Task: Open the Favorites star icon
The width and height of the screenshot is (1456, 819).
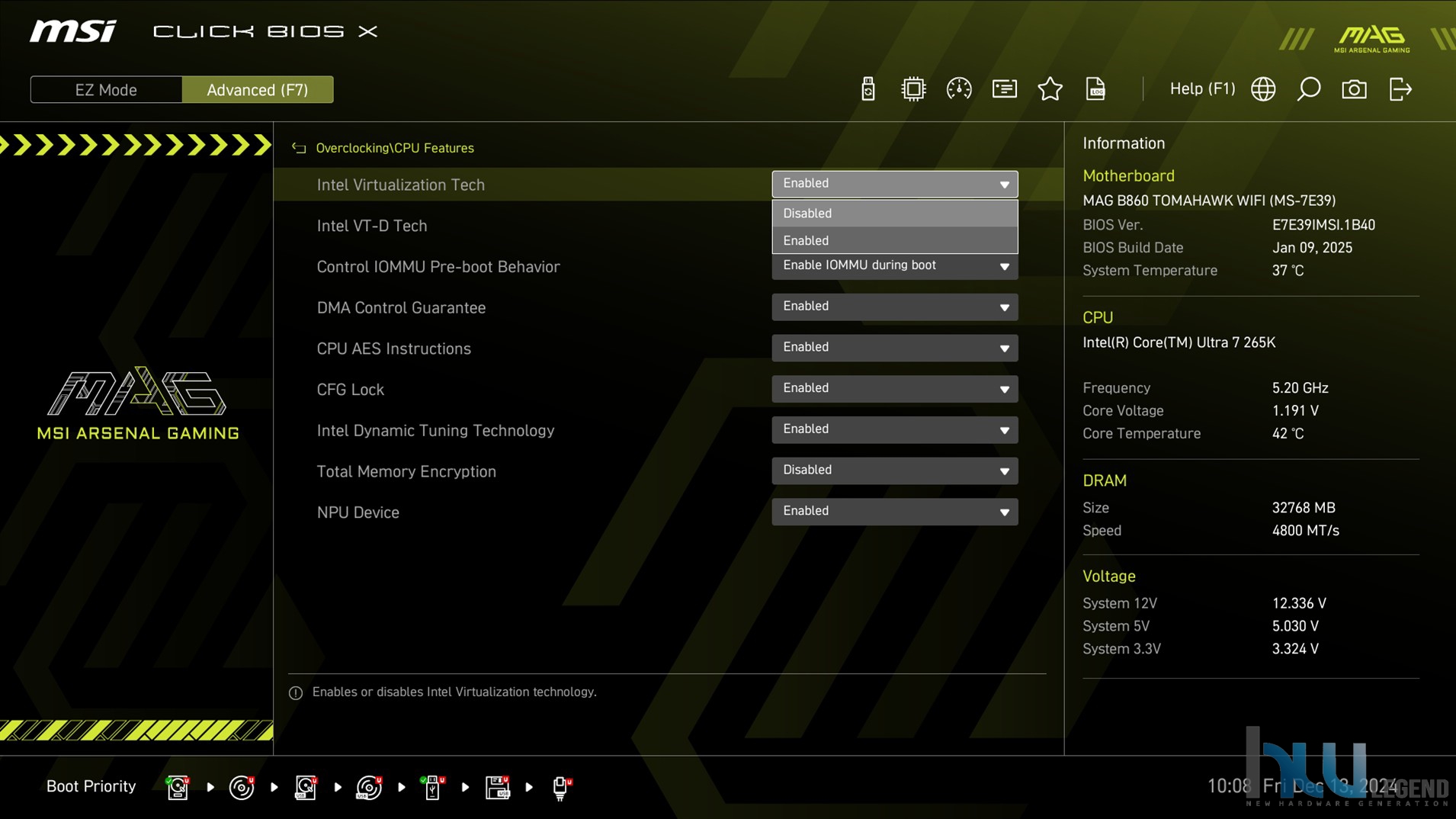Action: click(1050, 89)
